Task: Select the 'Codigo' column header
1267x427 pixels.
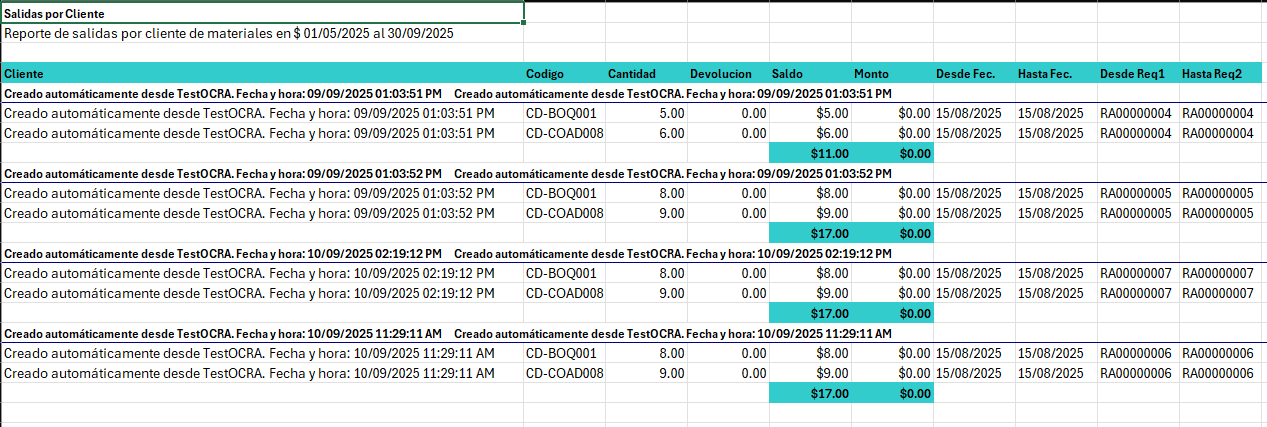Action: [564, 73]
